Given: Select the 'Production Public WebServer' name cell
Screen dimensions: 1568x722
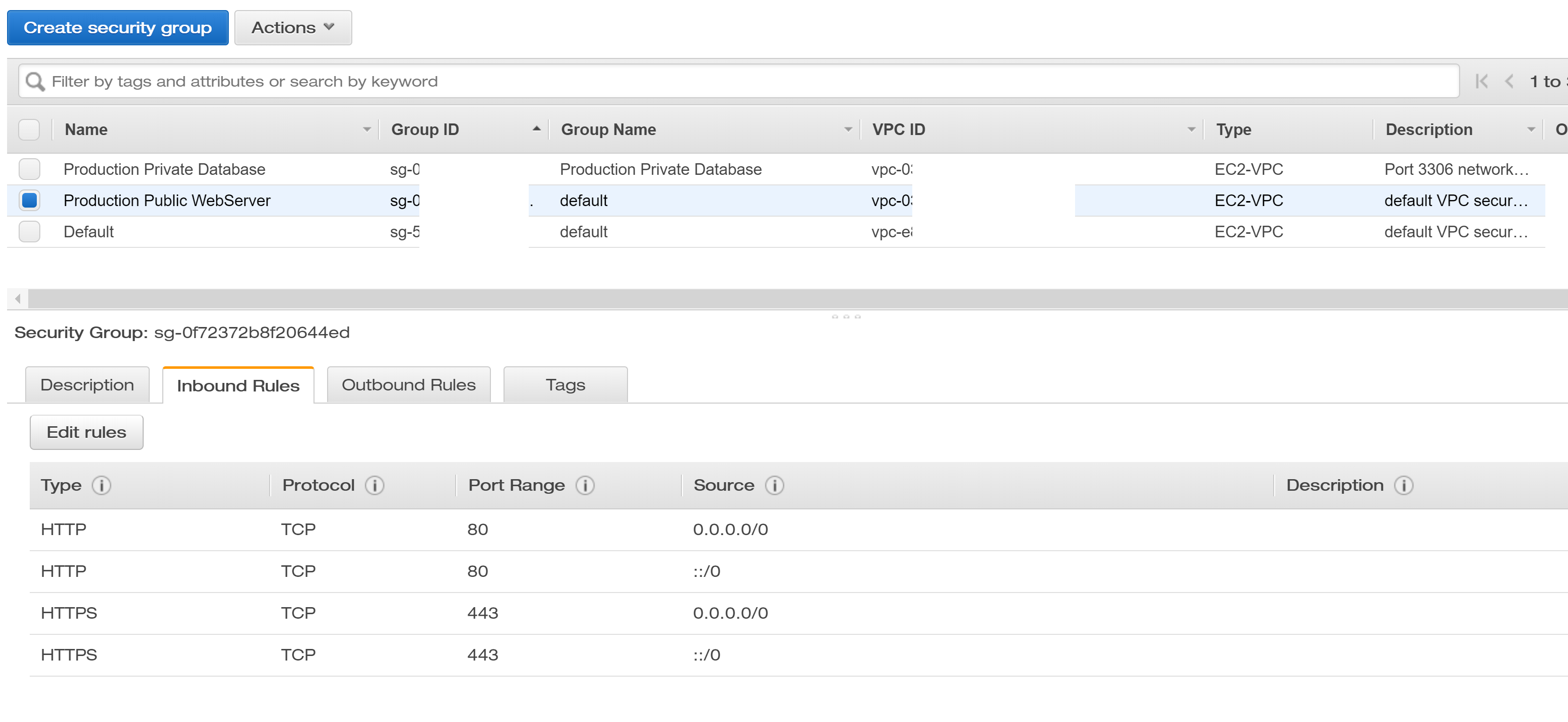Looking at the screenshot, I should point(167,200).
